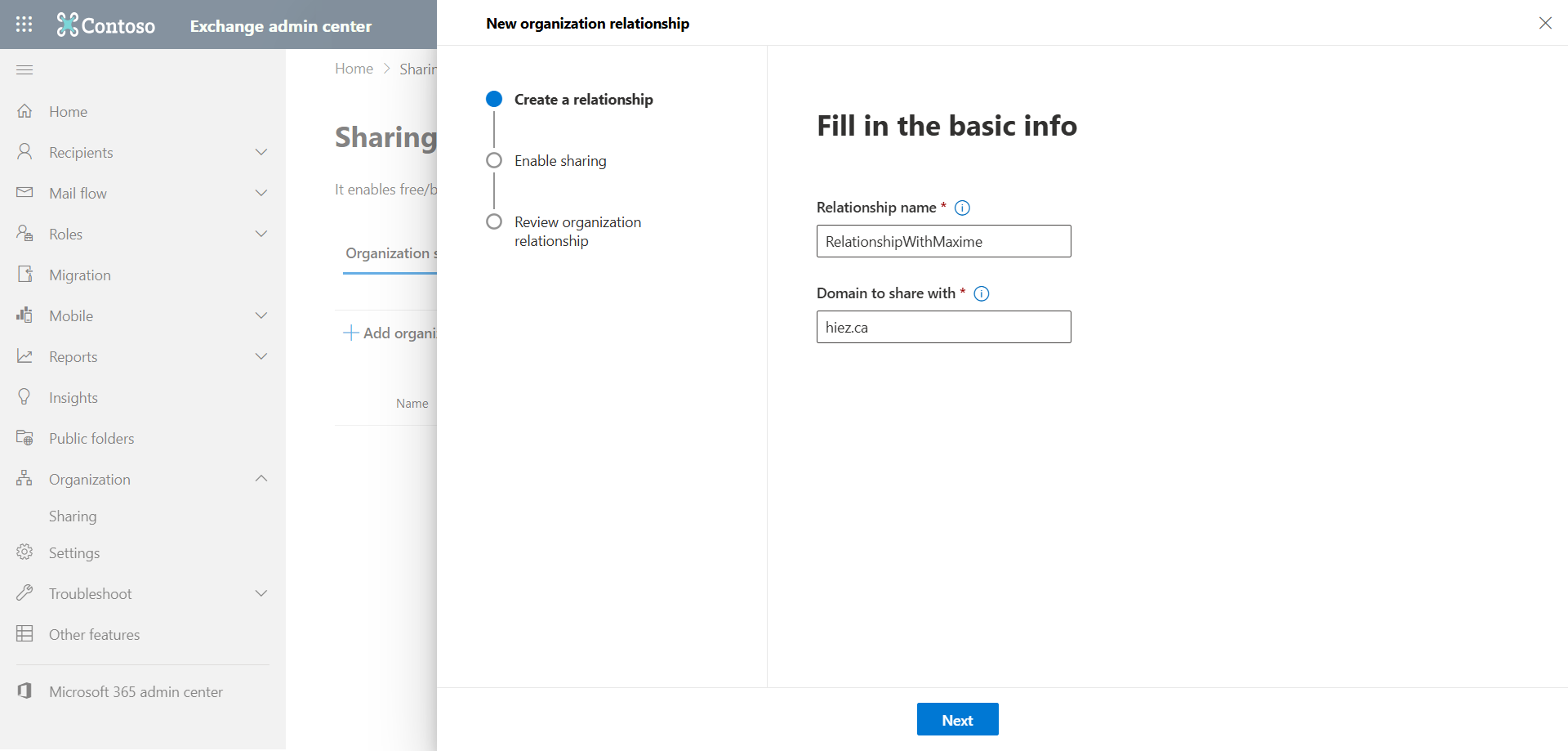This screenshot has width=1568, height=751.
Task: Open the Settings nav item
Action: (x=73, y=553)
